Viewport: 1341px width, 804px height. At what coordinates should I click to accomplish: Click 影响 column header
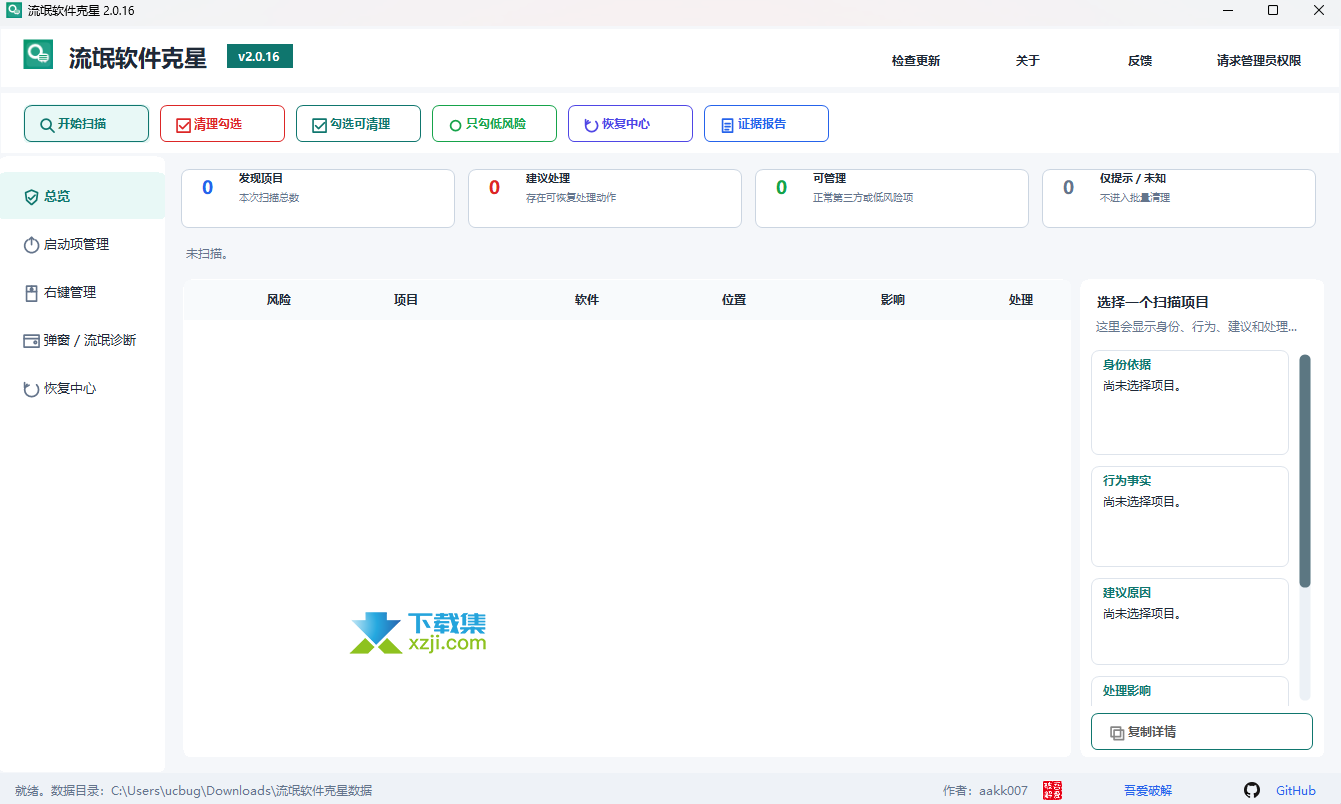[893, 300]
